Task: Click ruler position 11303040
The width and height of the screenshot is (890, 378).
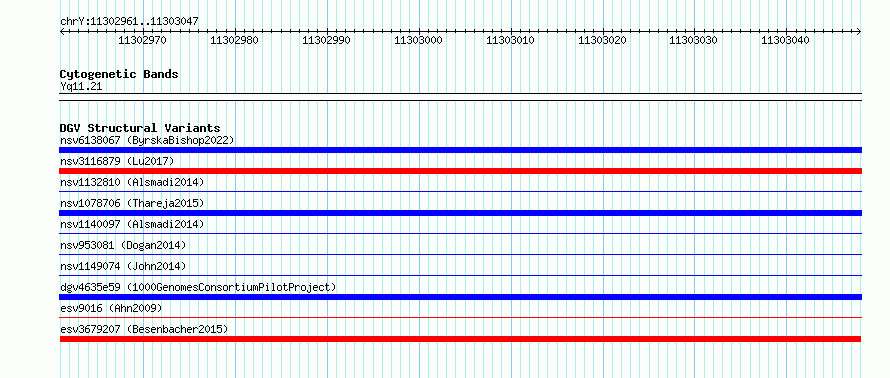Action: [786, 40]
